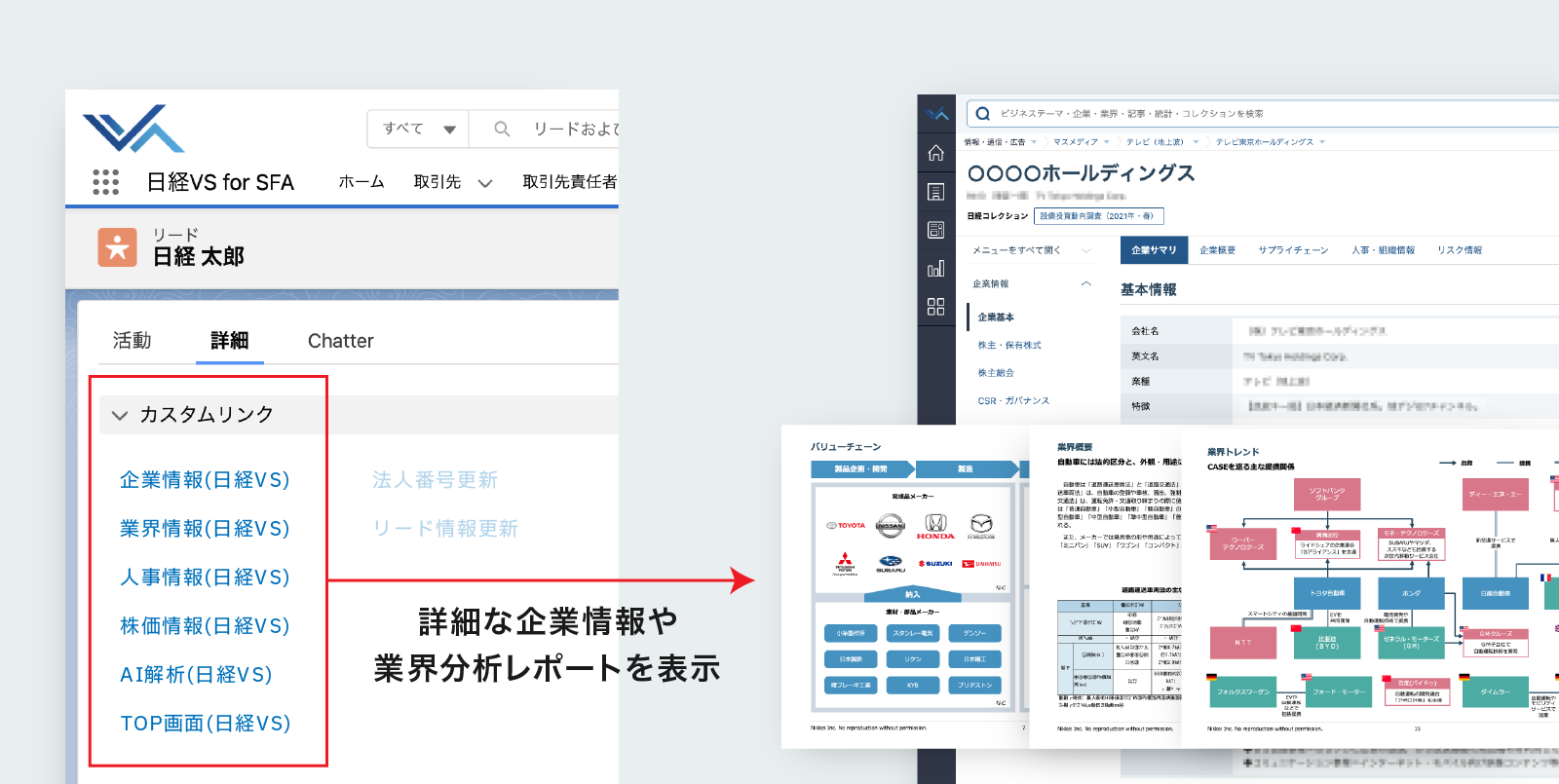Select 株主総会 in side menu

point(996,373)
